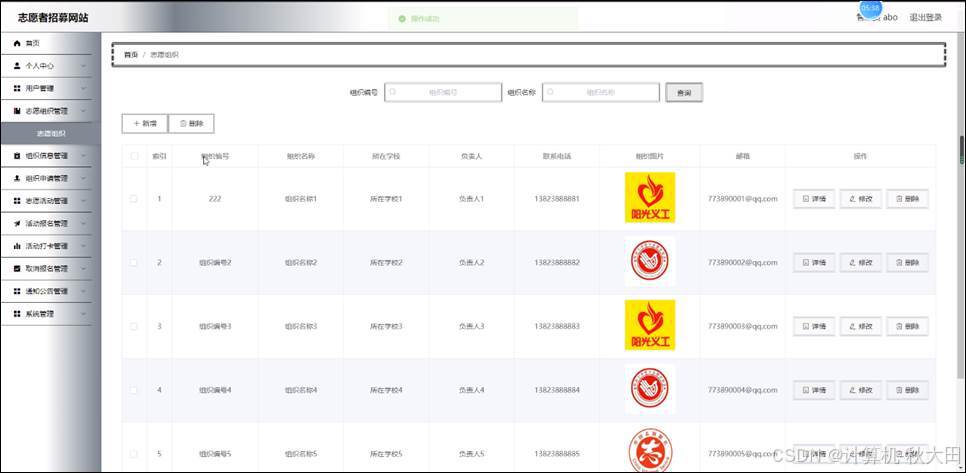Click the user icon beside 组织申请管理
This screenshot has width=966, height=473.
[x=17, y=178]
